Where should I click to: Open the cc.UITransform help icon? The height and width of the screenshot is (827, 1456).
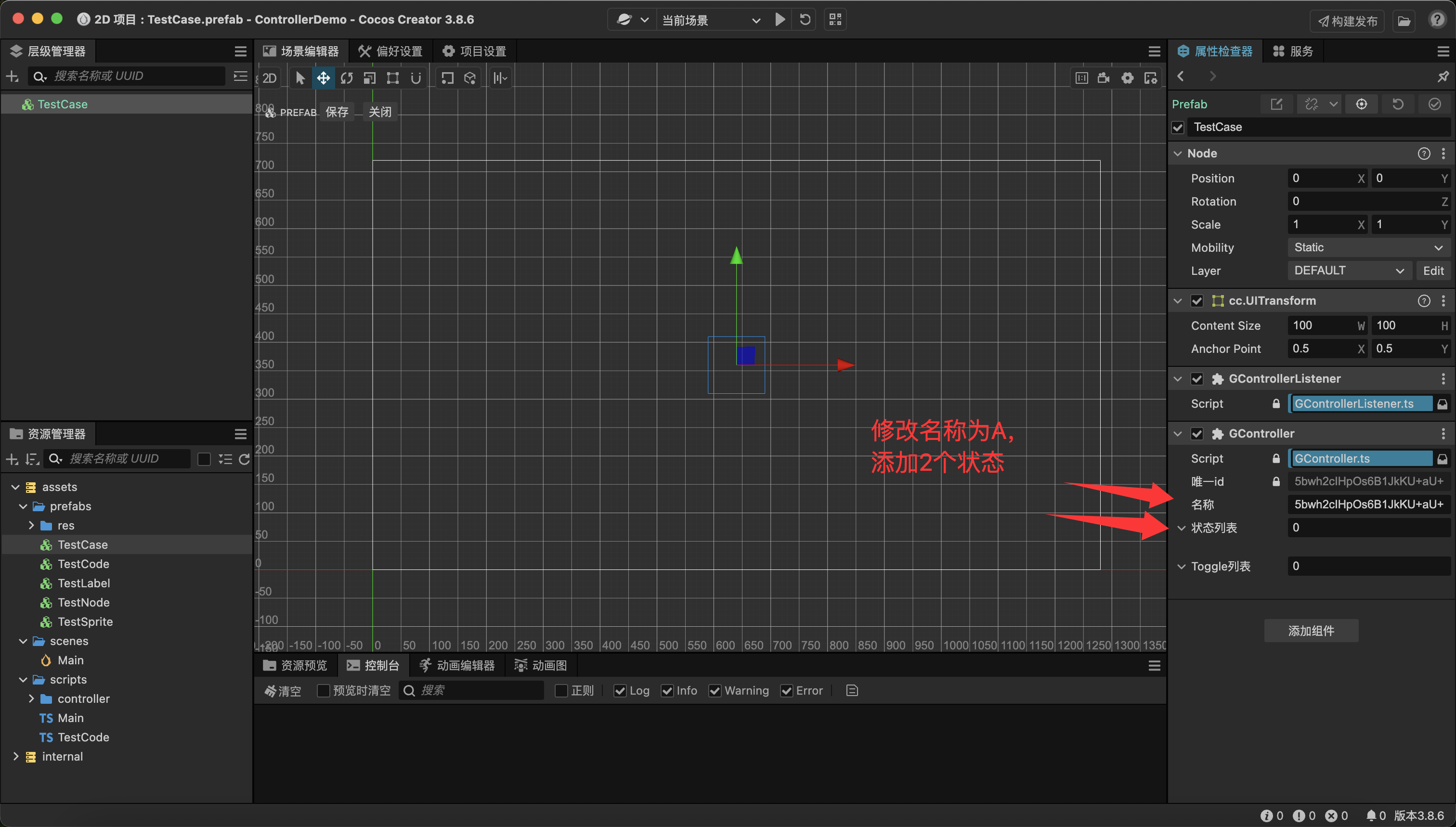[x=1424, y=300]
